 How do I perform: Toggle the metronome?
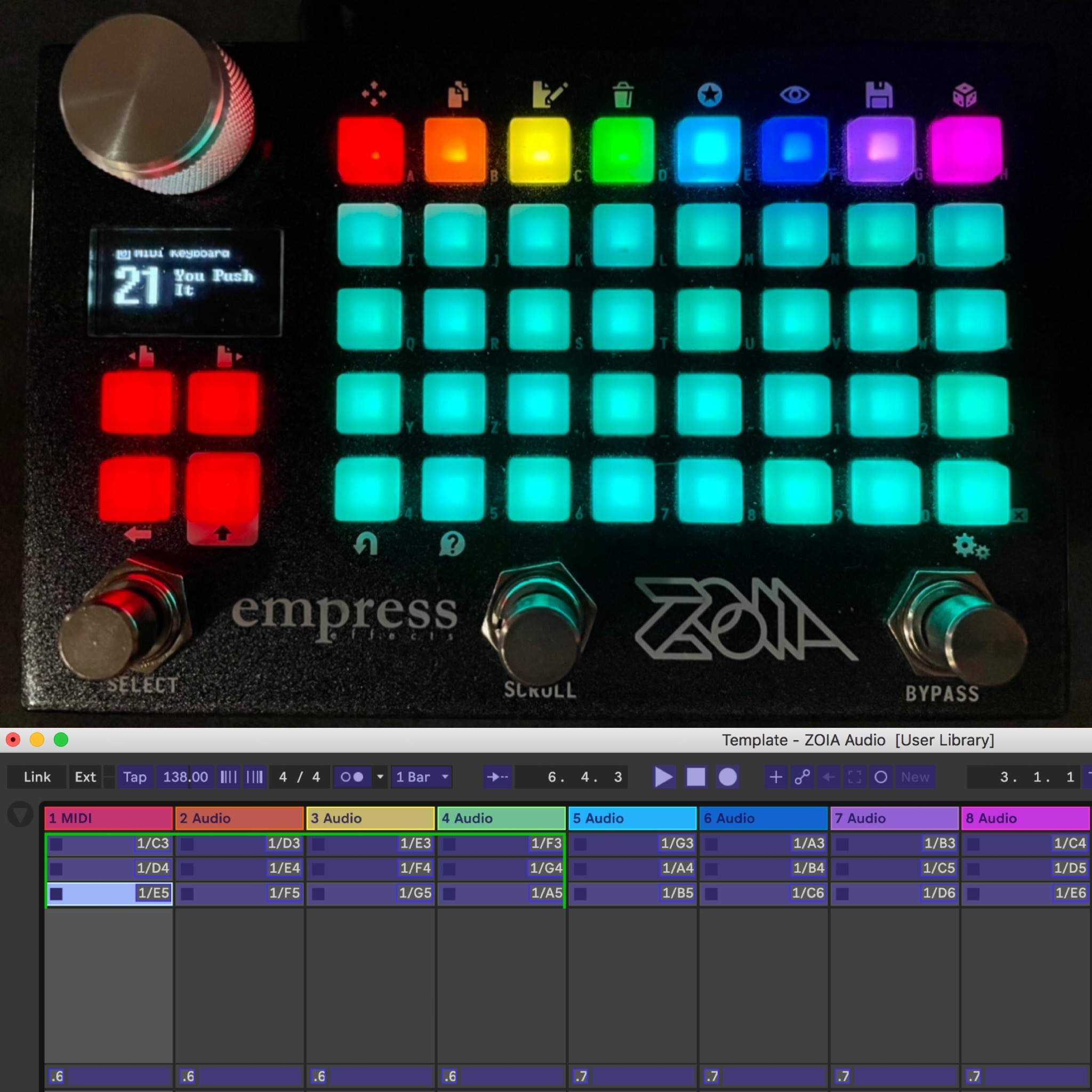click(351, 776)
